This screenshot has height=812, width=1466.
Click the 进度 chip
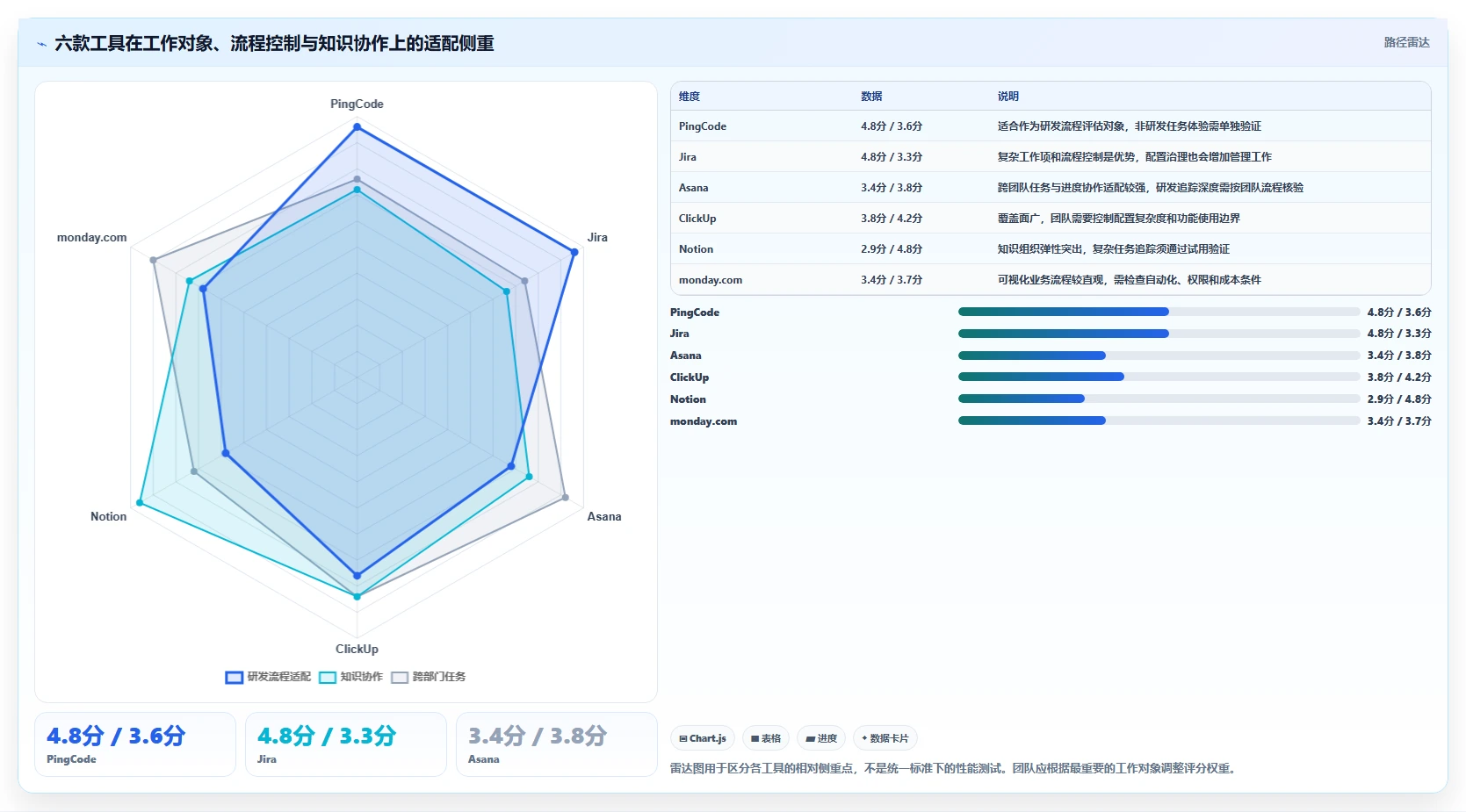click(x=821, y=738)
